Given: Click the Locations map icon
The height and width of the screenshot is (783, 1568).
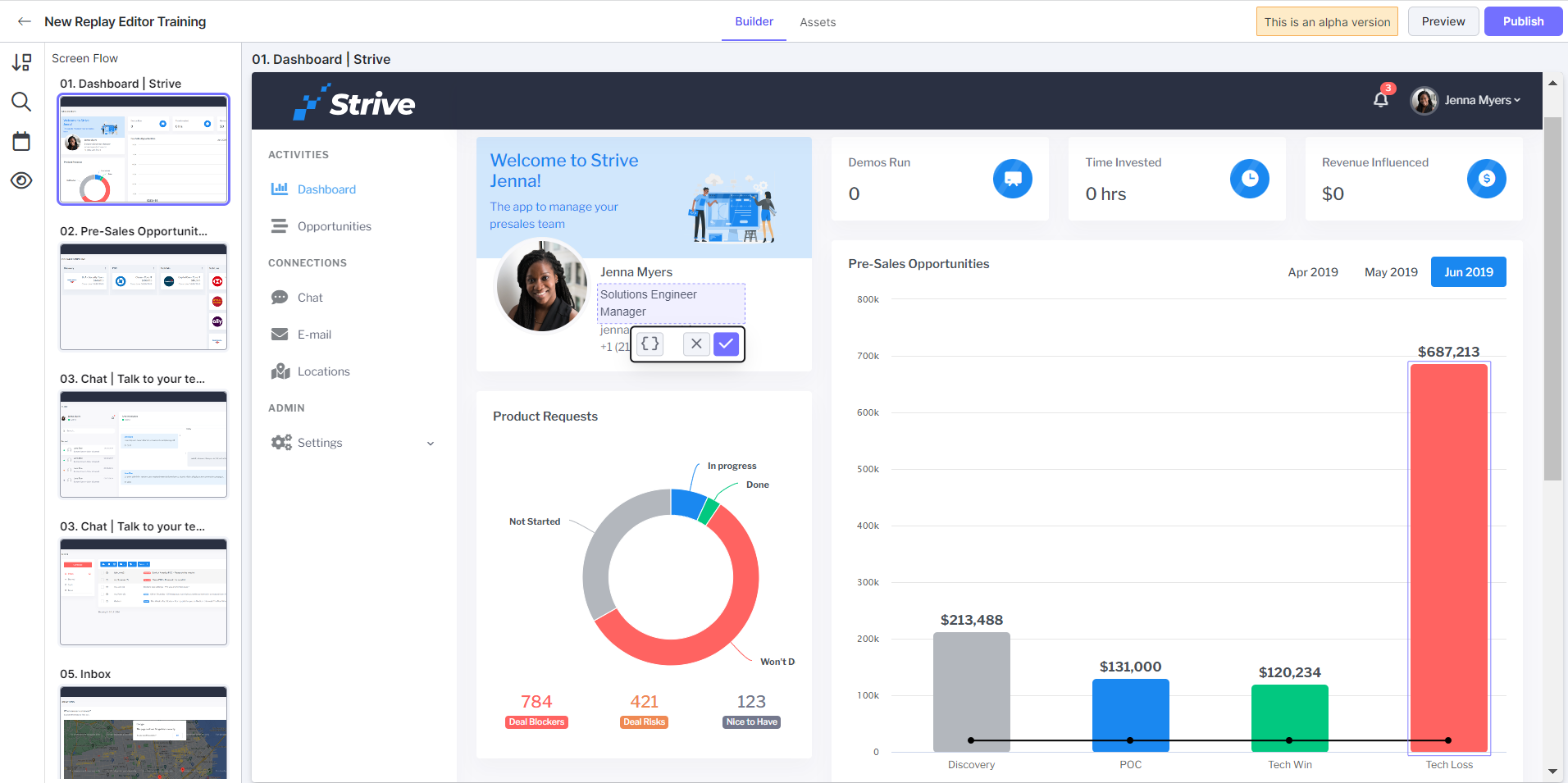Looking at the screenshot, I should (x=280, y=371).
